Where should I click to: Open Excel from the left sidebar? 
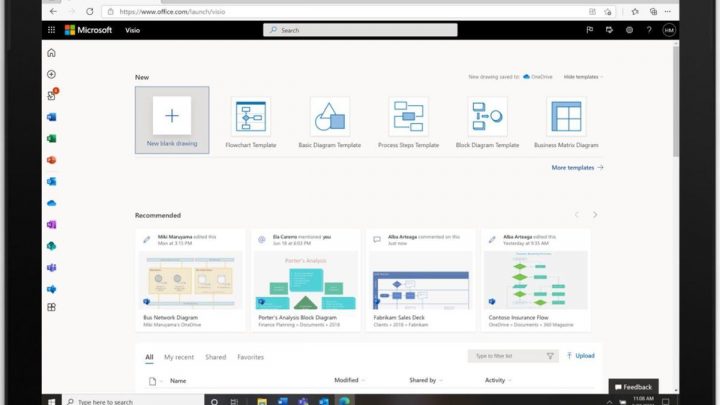pos(52,138)
